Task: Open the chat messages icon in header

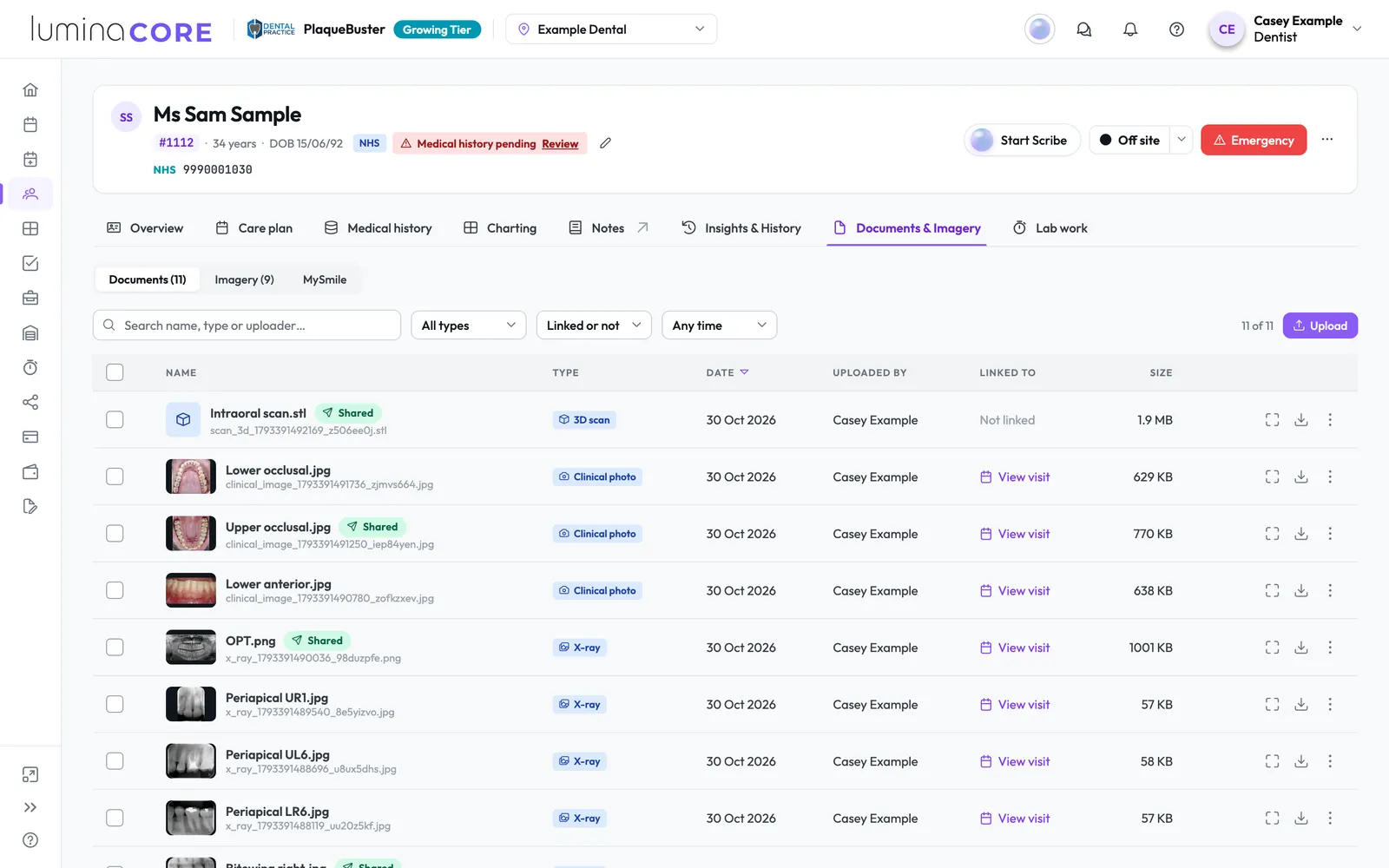Action: 1084,30
